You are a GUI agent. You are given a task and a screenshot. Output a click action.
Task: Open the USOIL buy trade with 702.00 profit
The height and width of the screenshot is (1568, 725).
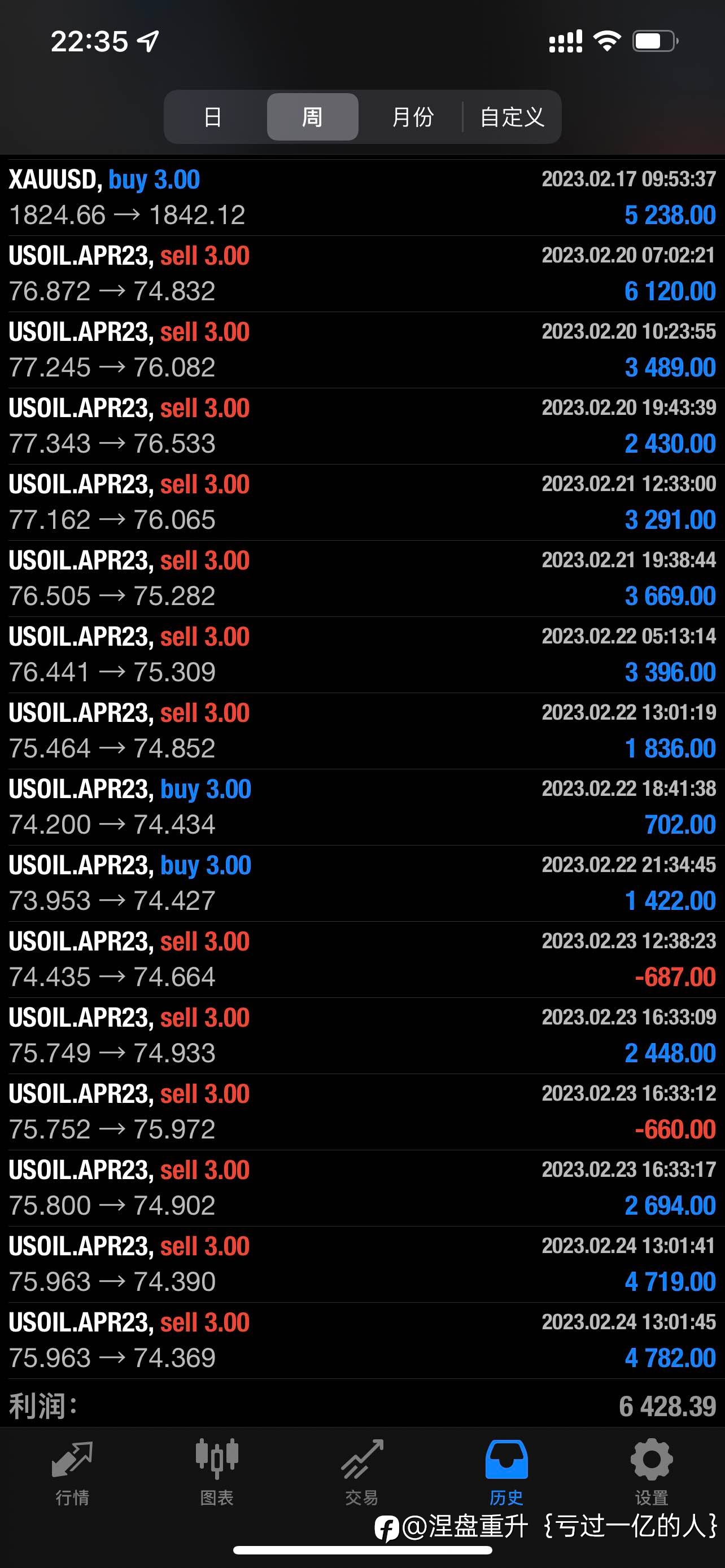point(362,807)
